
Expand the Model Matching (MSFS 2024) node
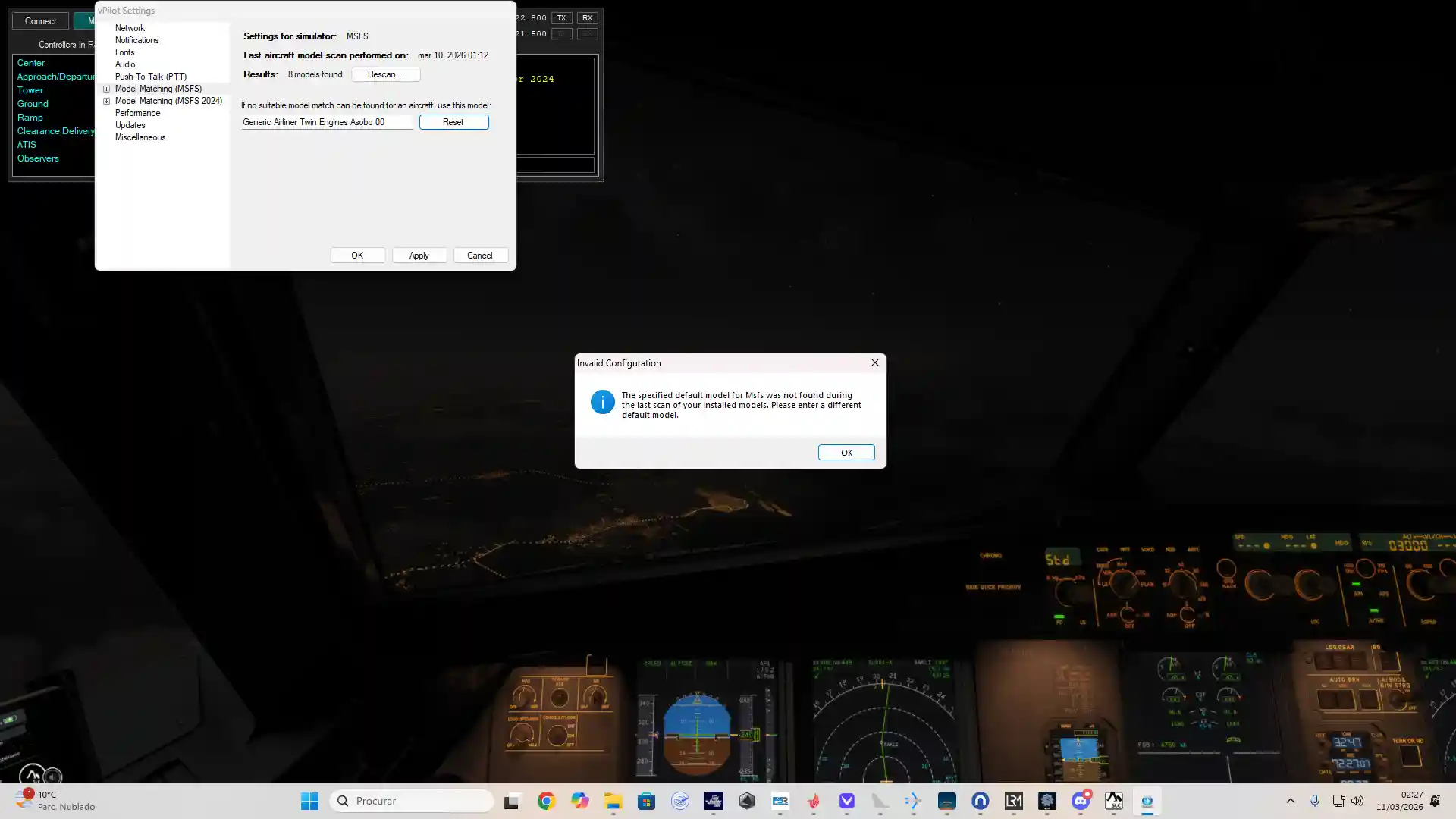click(x=107, y=102)
